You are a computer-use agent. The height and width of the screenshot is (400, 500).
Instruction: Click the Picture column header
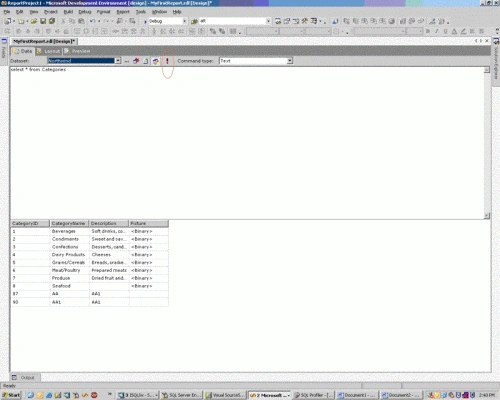pos(148,223)
